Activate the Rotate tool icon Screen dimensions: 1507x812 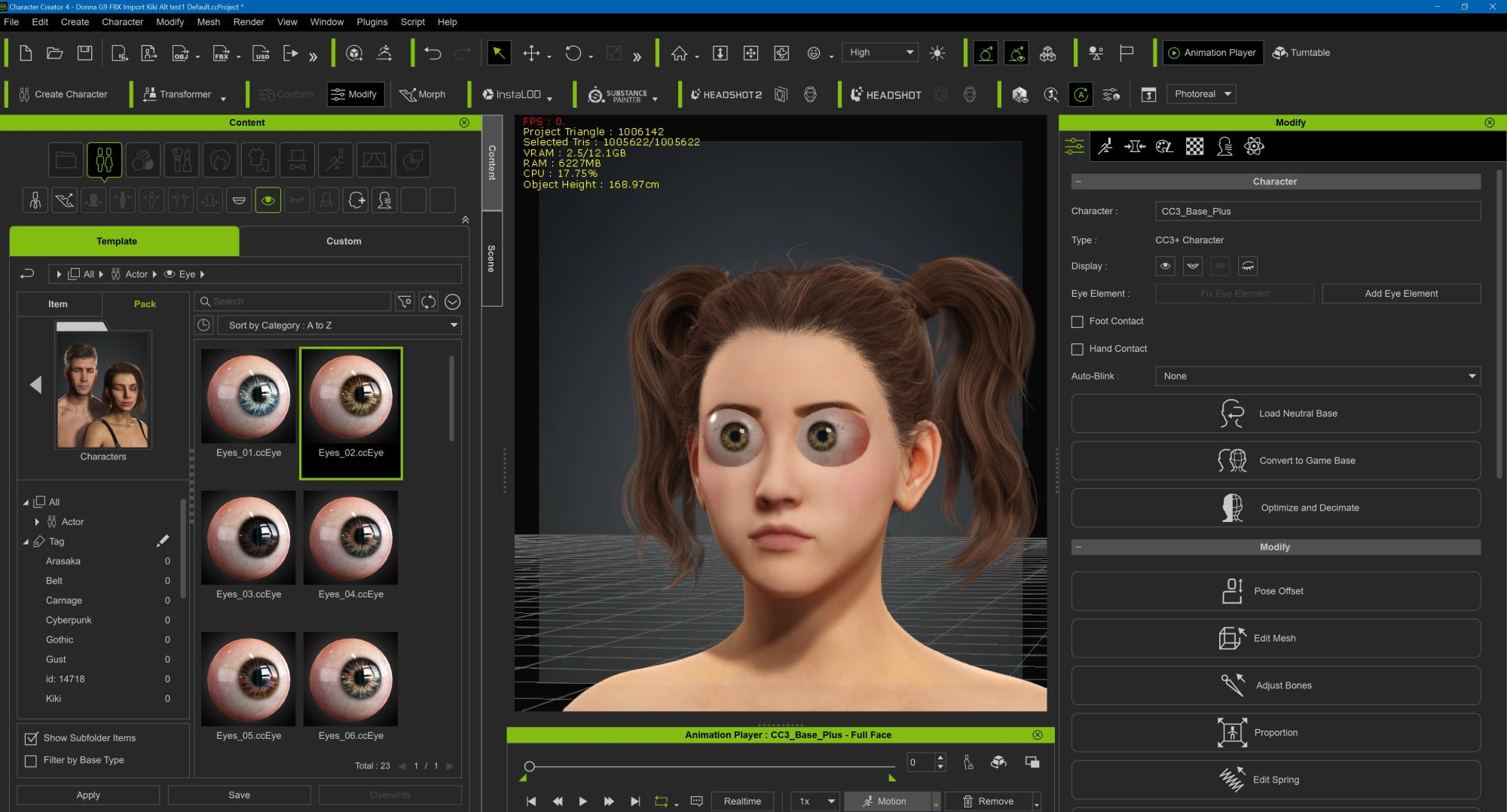573,53
